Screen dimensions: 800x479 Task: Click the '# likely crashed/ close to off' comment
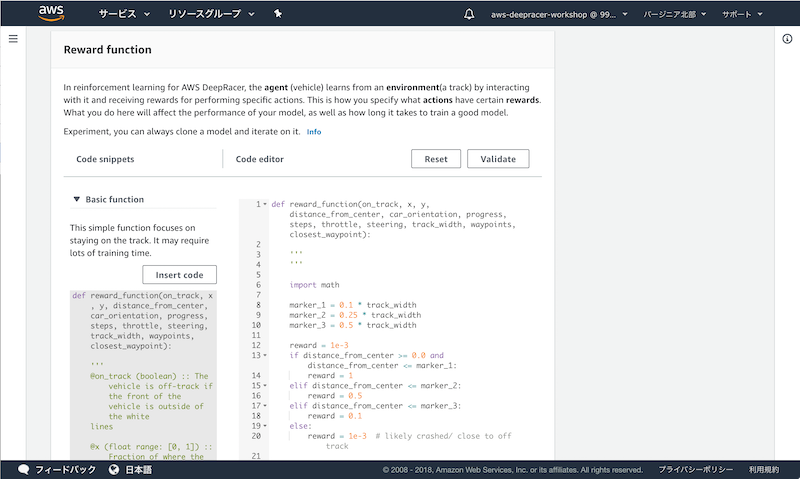click(443, 436)
